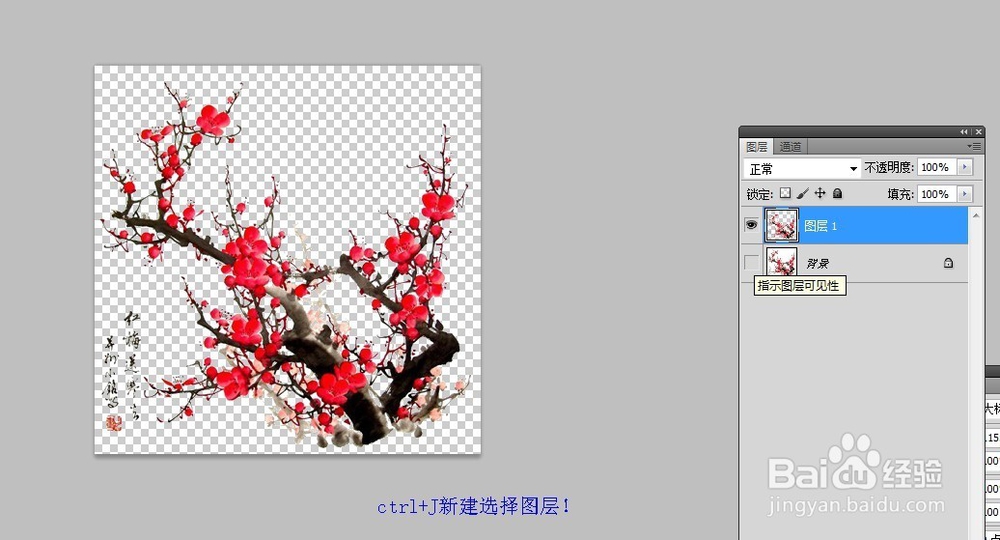Select the 图层 1 layer name

click(x=820, y=226)
